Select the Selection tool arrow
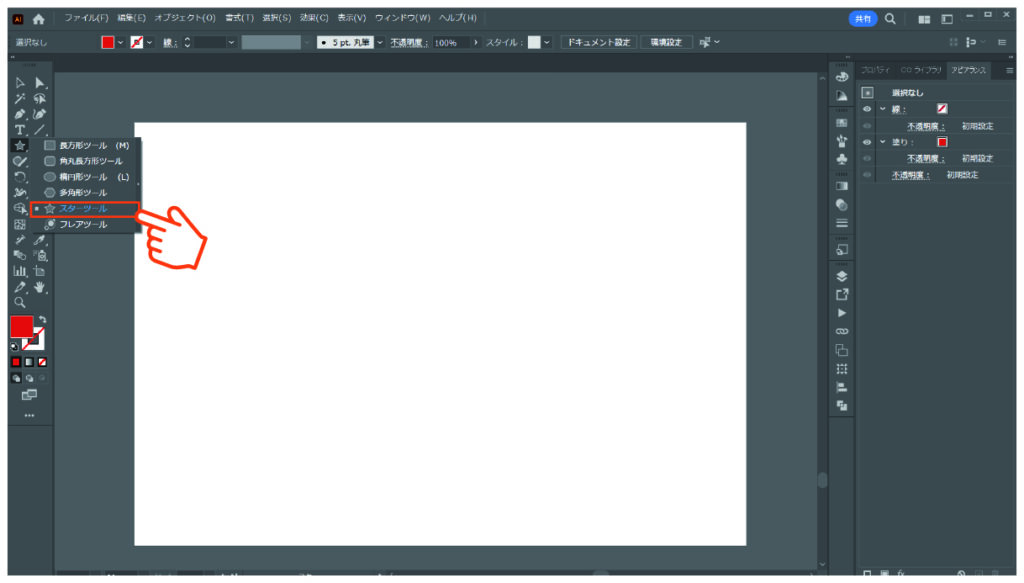The image size is (1024, 583). [20, 83]
